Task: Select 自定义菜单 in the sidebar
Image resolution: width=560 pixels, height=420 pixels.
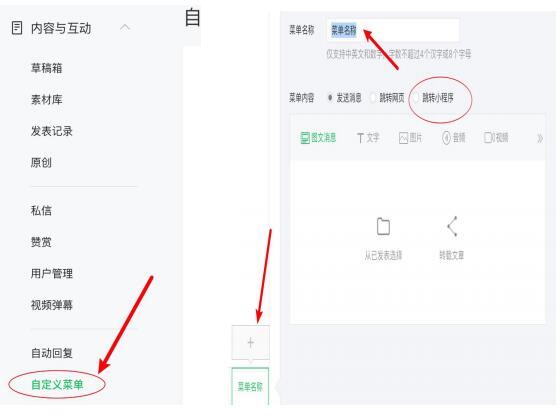Action: click(57, 384)
